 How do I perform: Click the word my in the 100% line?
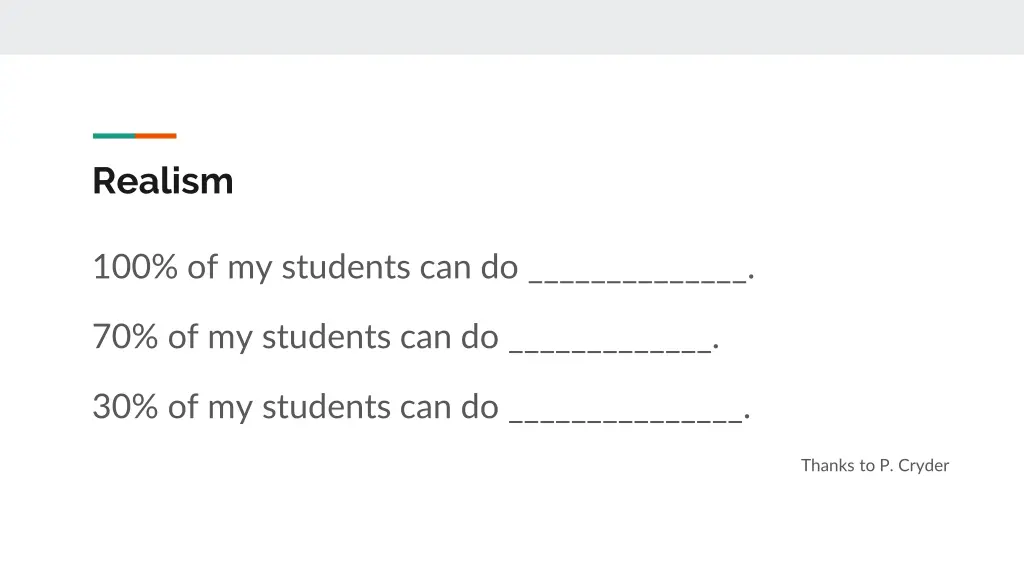249,269
